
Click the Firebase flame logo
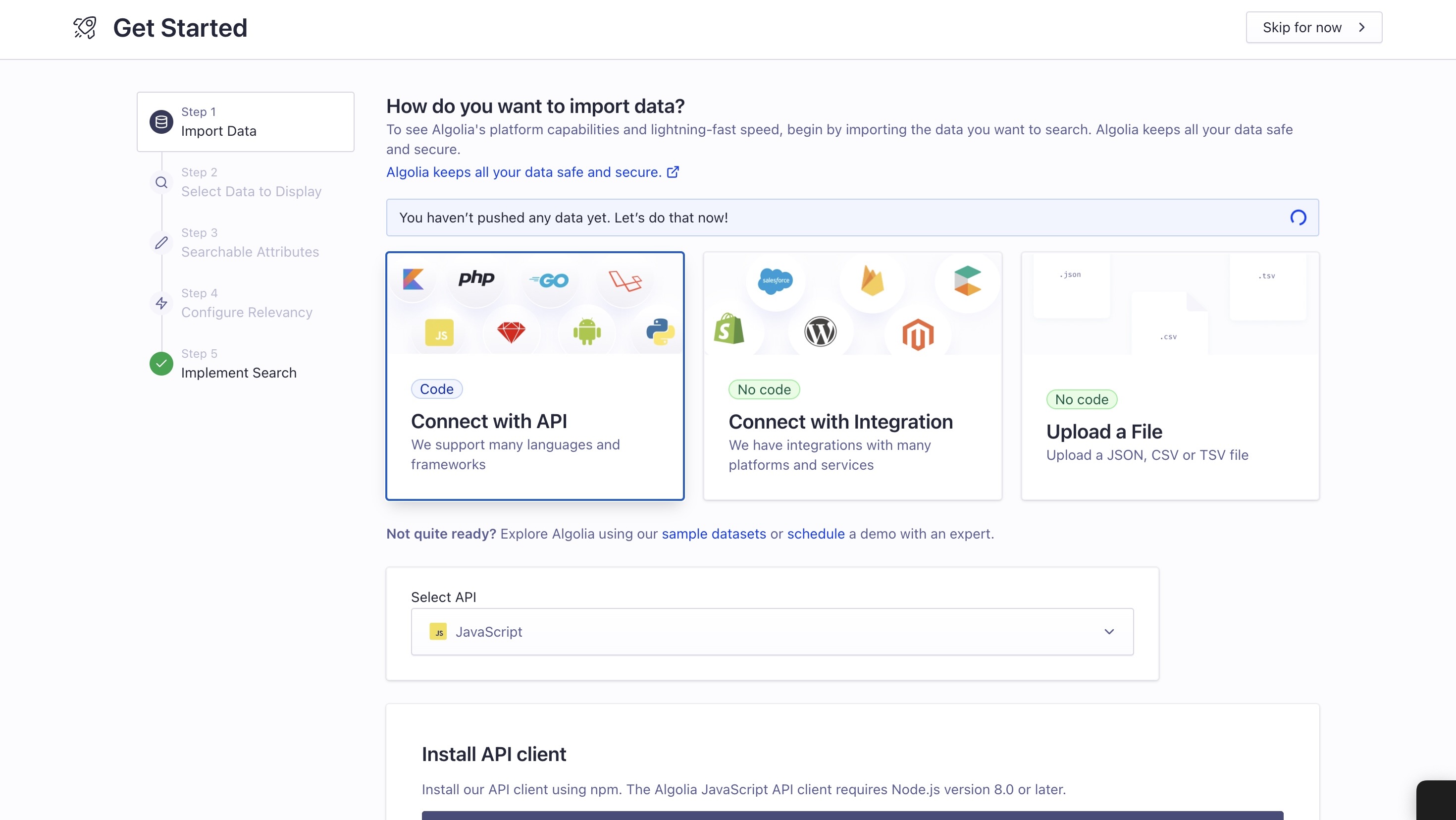point(872,280)
